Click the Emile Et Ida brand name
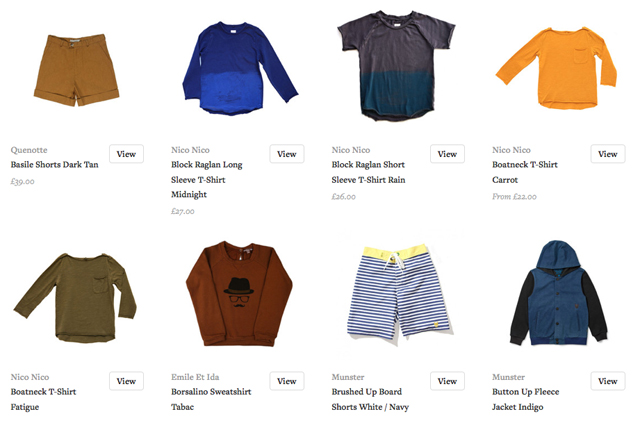This screenshot has width=640, height=423. (x=195, y=377)
